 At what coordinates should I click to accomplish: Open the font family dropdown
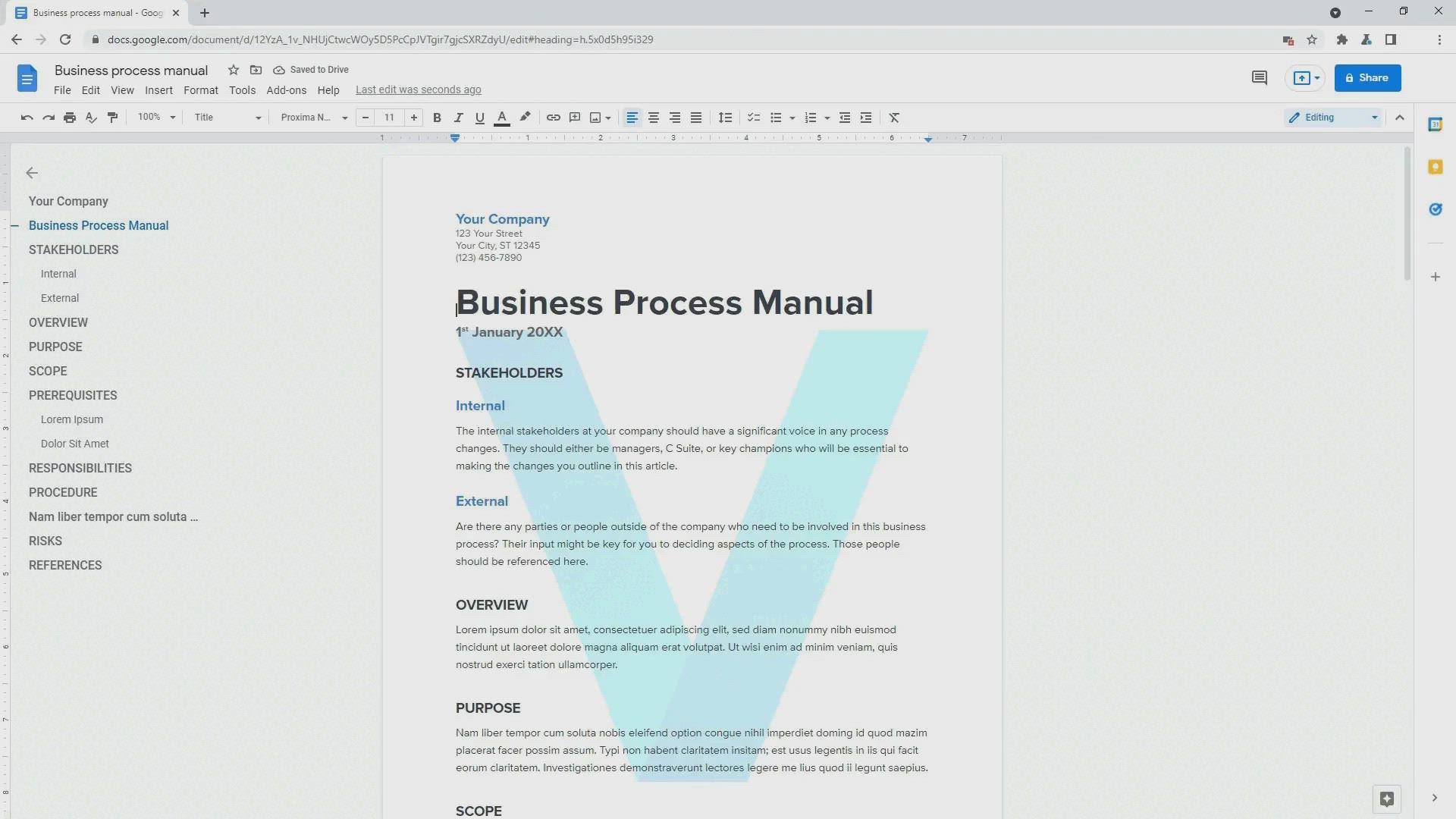point(314,118)
